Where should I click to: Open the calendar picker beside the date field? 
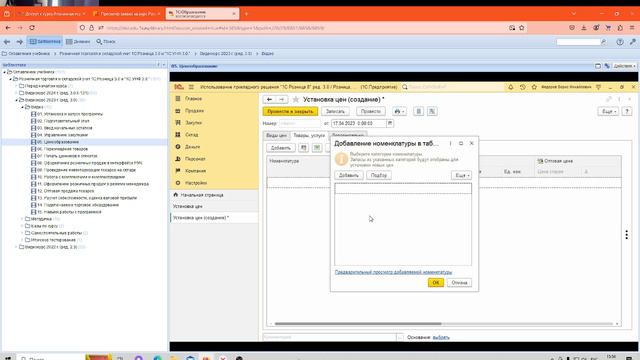click(390, 123)
